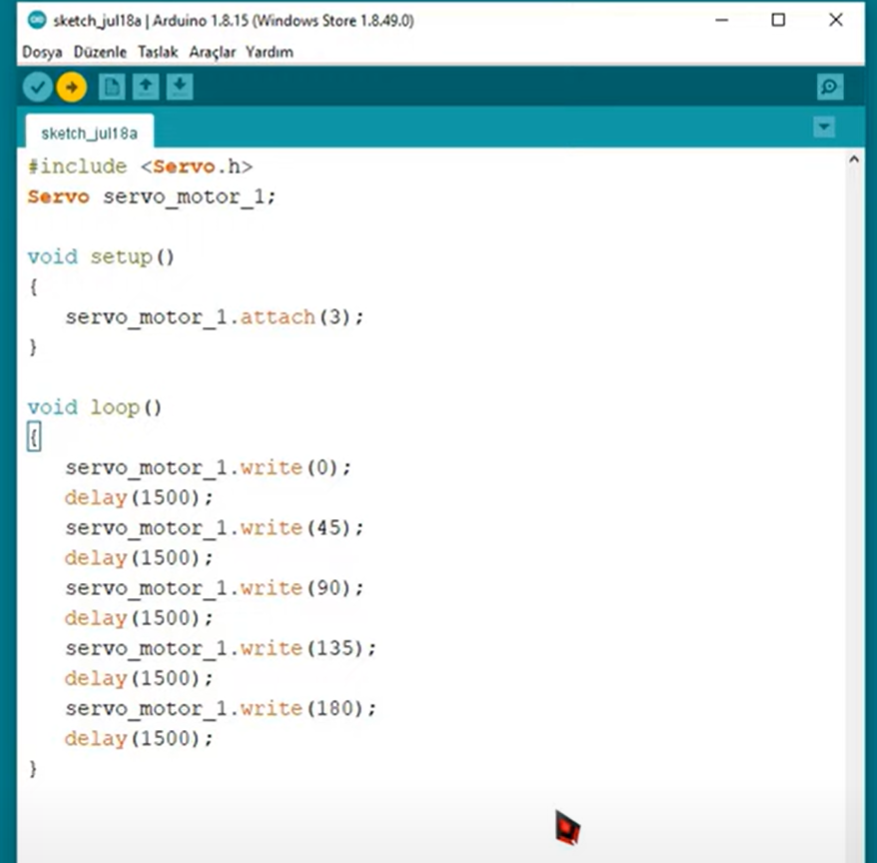Viewport: 877px width, 863px height.
Task: Expand the tab options dropdown arrow
Action: (824, 127)
